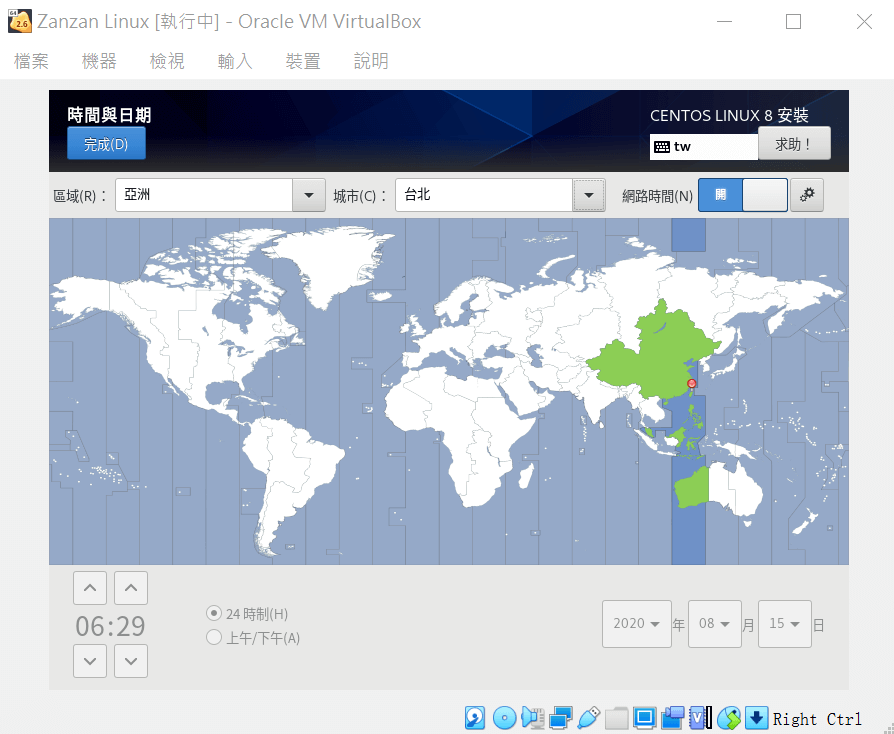Click the mouse integration status icon
Image resolution: width=894 pixels, height=734 pixels.
pyautogui.click(x=729, y=718)
